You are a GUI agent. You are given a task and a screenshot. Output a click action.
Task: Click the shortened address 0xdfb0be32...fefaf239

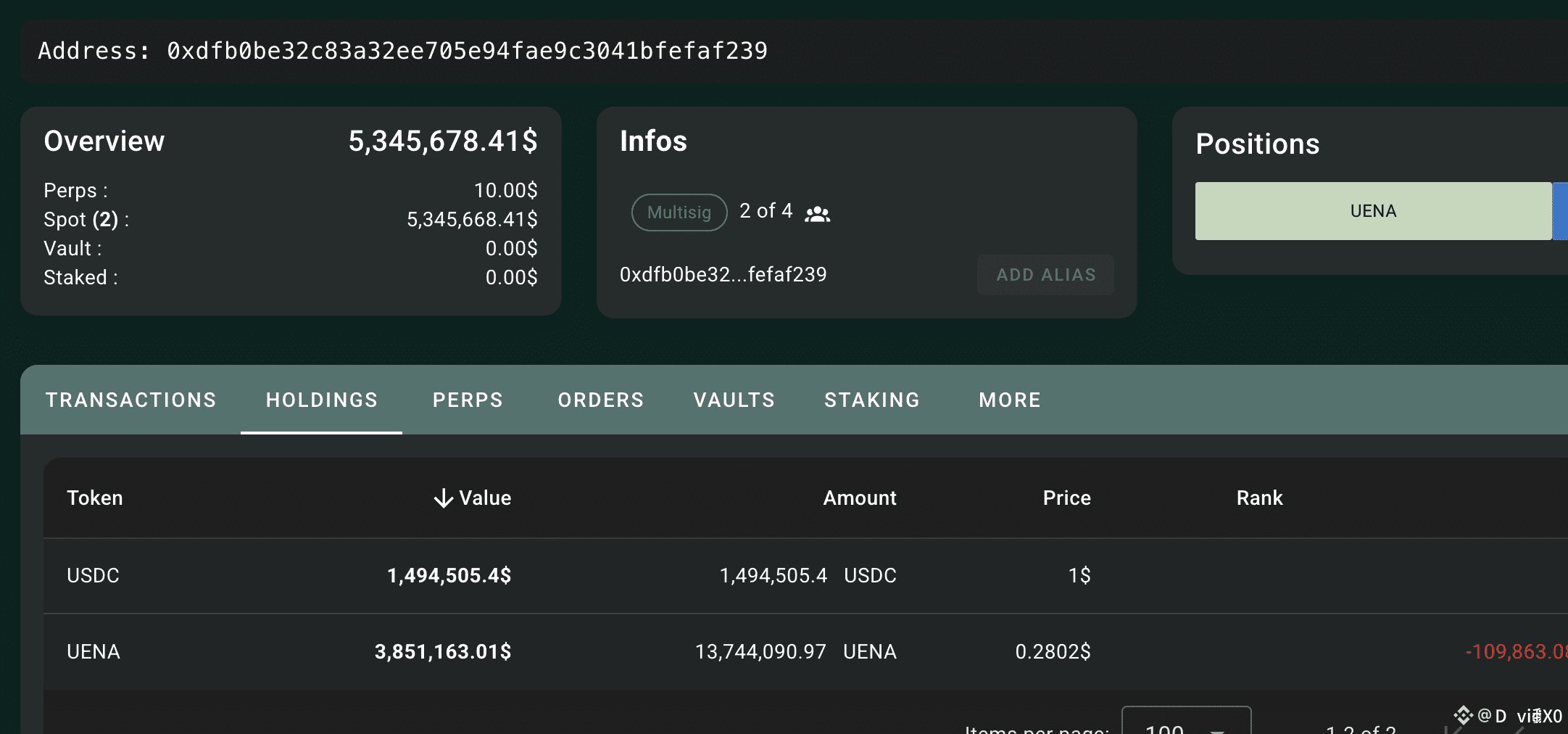click(723, 275)
